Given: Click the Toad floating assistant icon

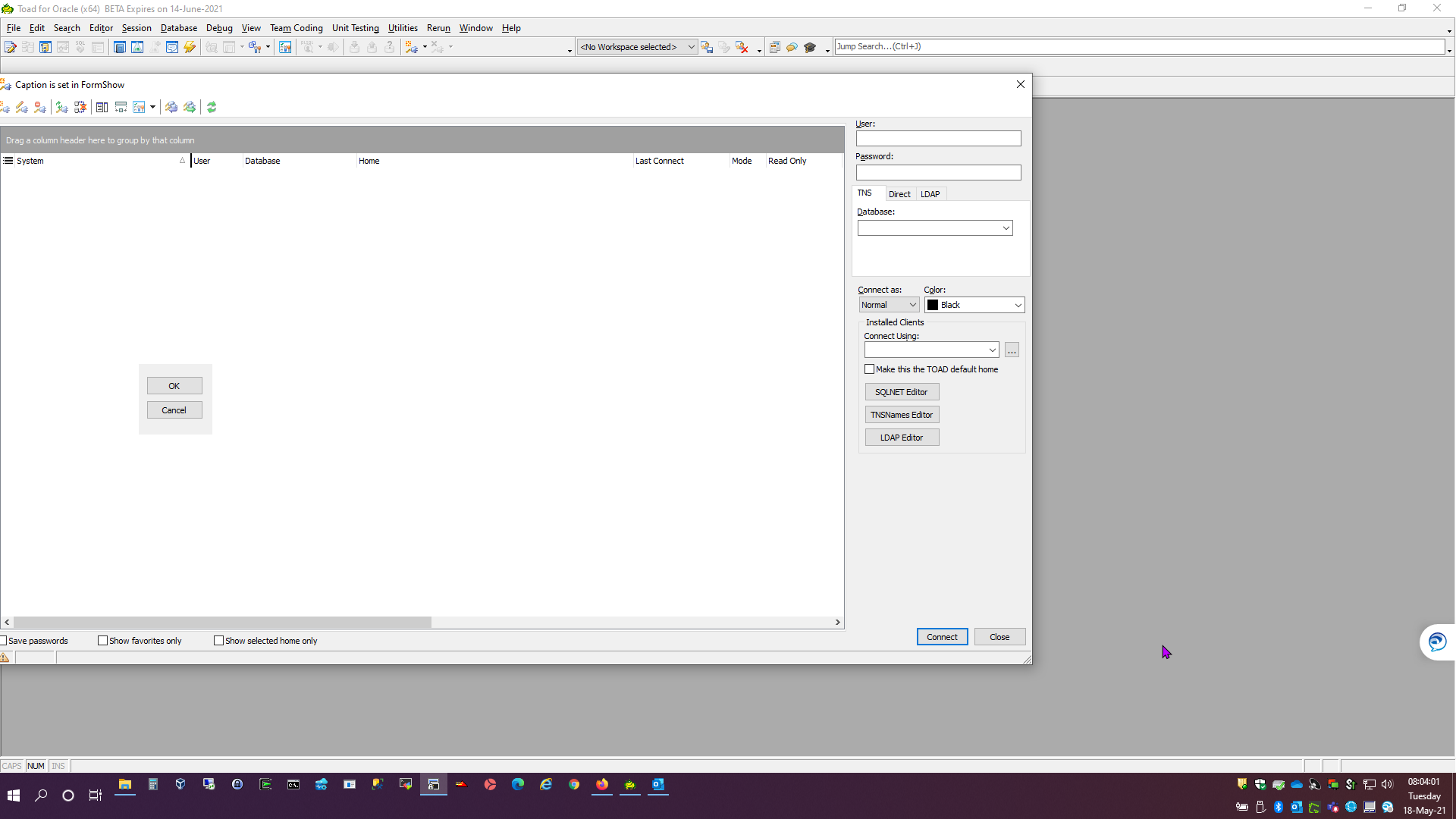Looking at the screenshot, I should (1437, 642).
